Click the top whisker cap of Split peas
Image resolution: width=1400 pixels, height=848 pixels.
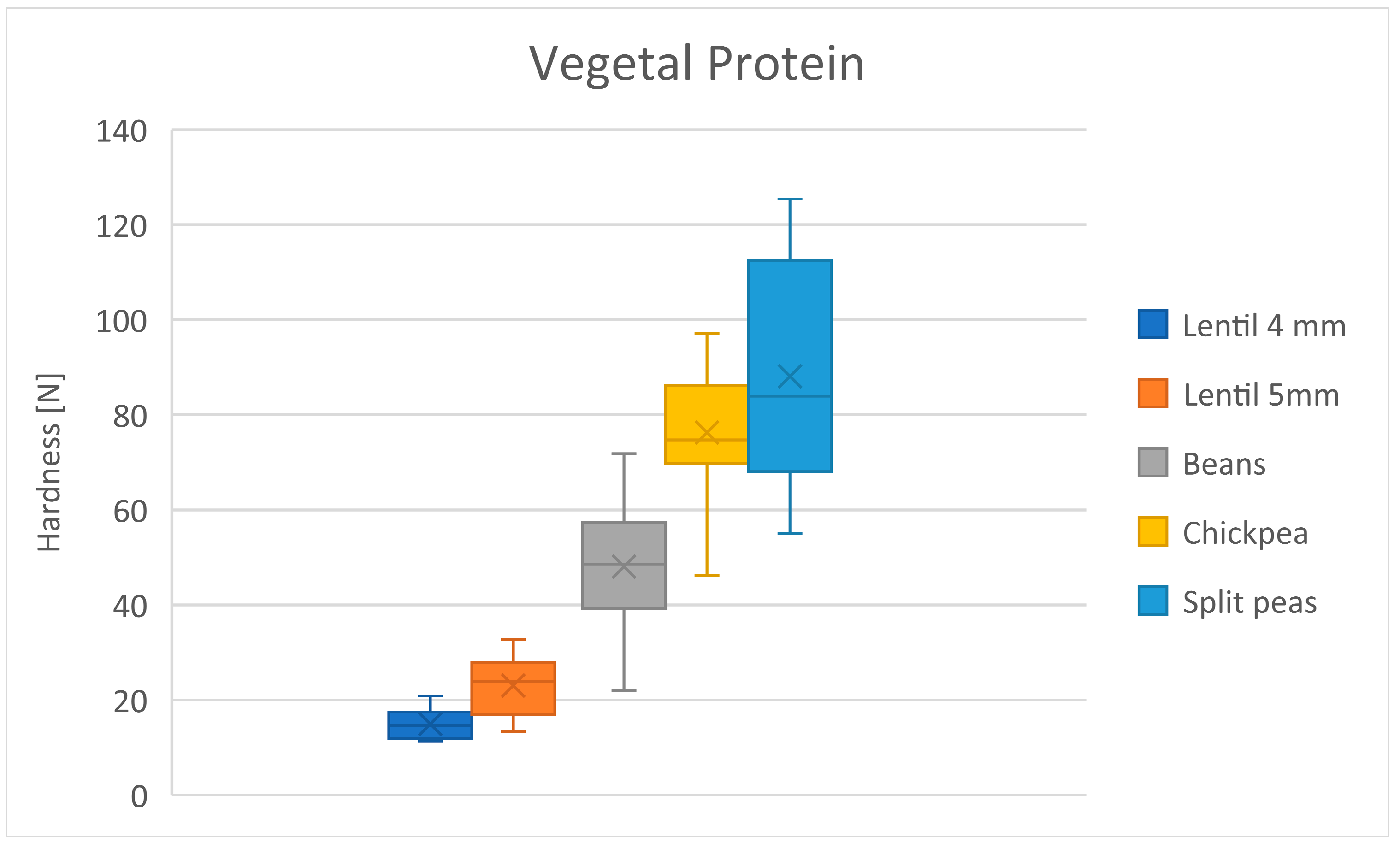point(790,200)
